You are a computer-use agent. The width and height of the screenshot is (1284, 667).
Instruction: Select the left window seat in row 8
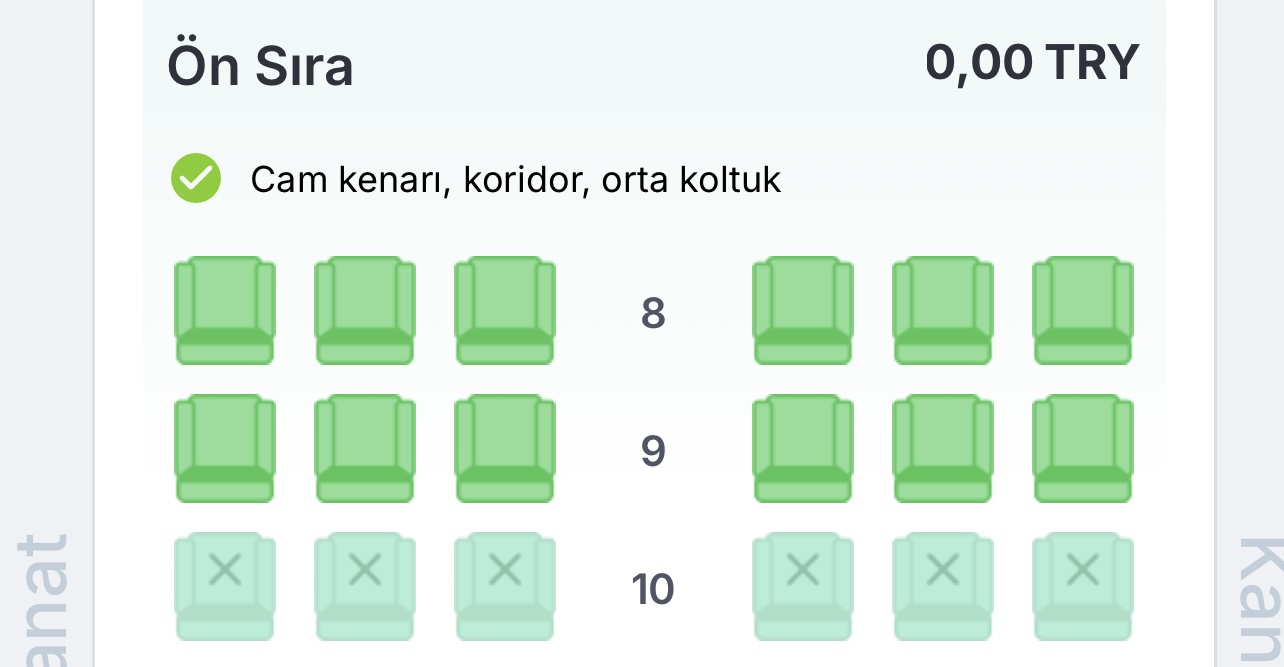[225, 311]
